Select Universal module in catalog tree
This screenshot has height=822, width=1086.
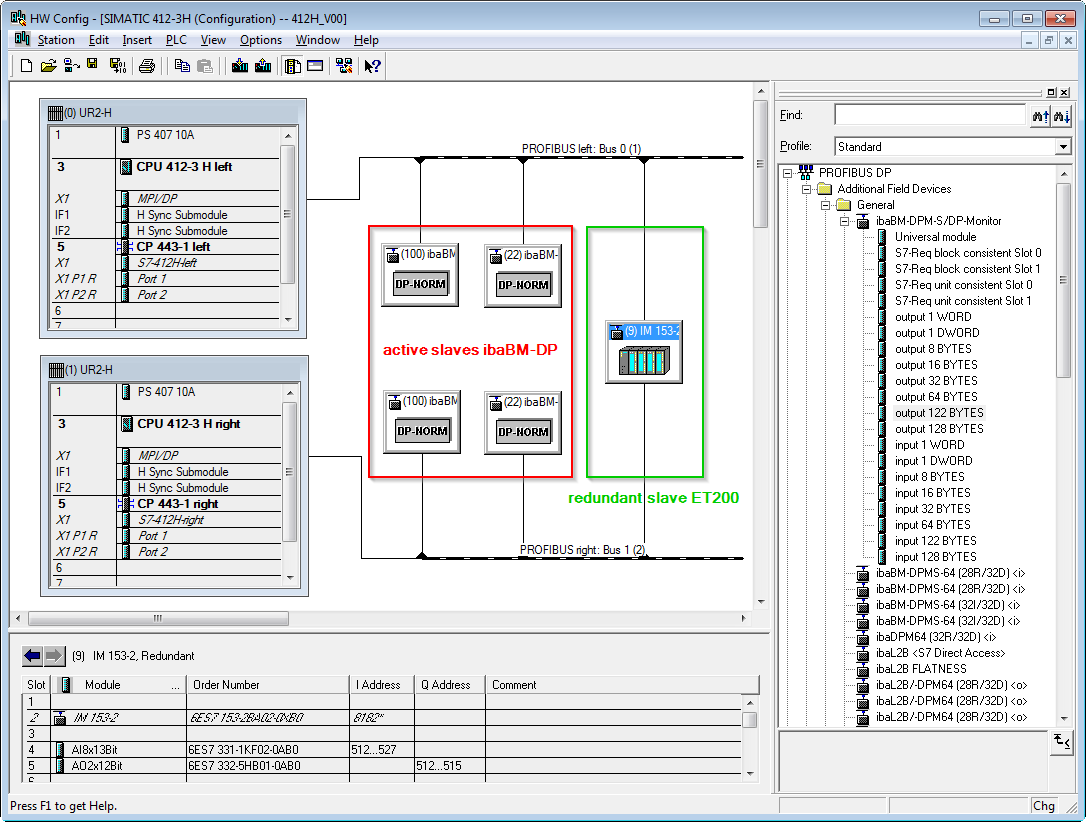tap(935, 237)
